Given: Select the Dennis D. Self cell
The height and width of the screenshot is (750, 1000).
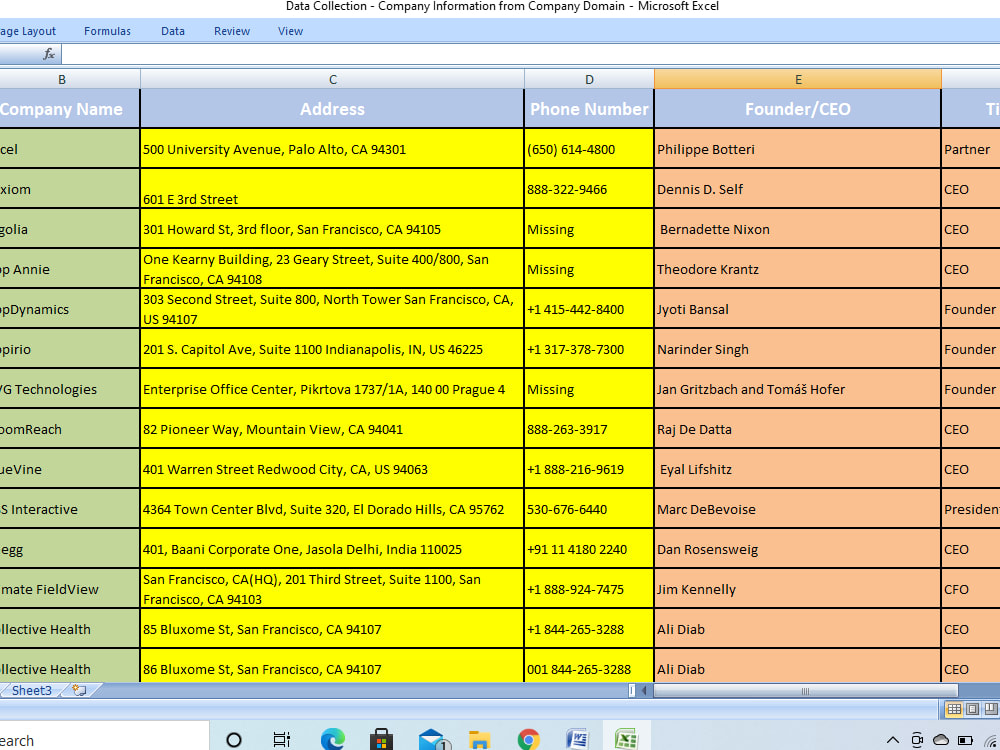Looking at the screenshot, I should 798,189.
